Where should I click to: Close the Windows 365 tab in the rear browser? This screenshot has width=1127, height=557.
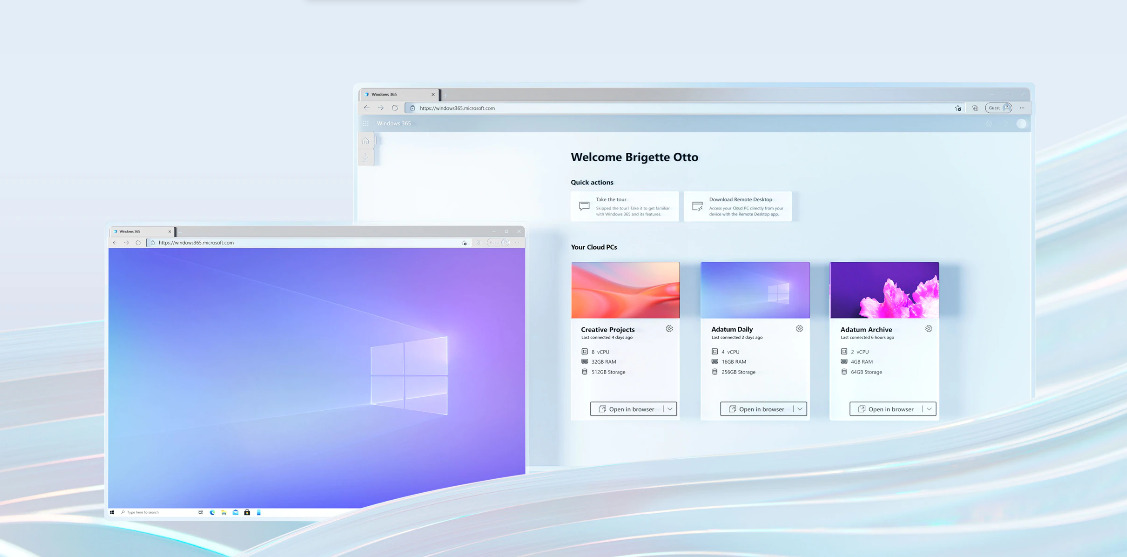coord(433,94)
